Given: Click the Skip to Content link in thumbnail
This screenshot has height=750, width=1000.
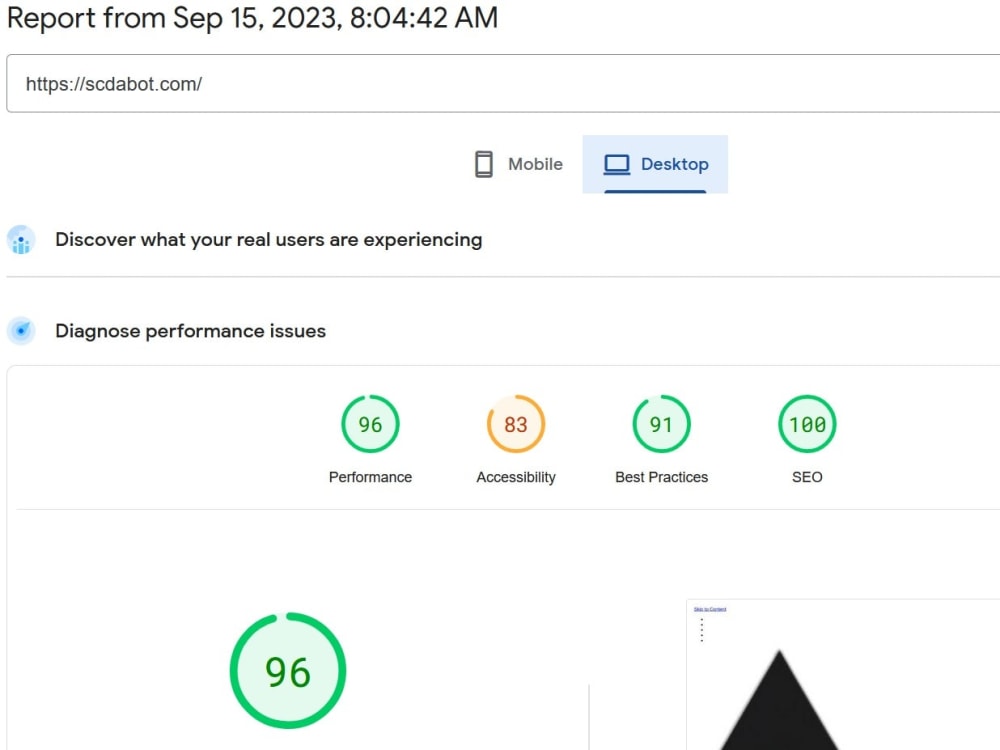Looking at the screenshot, I should [x=710, y=609].
